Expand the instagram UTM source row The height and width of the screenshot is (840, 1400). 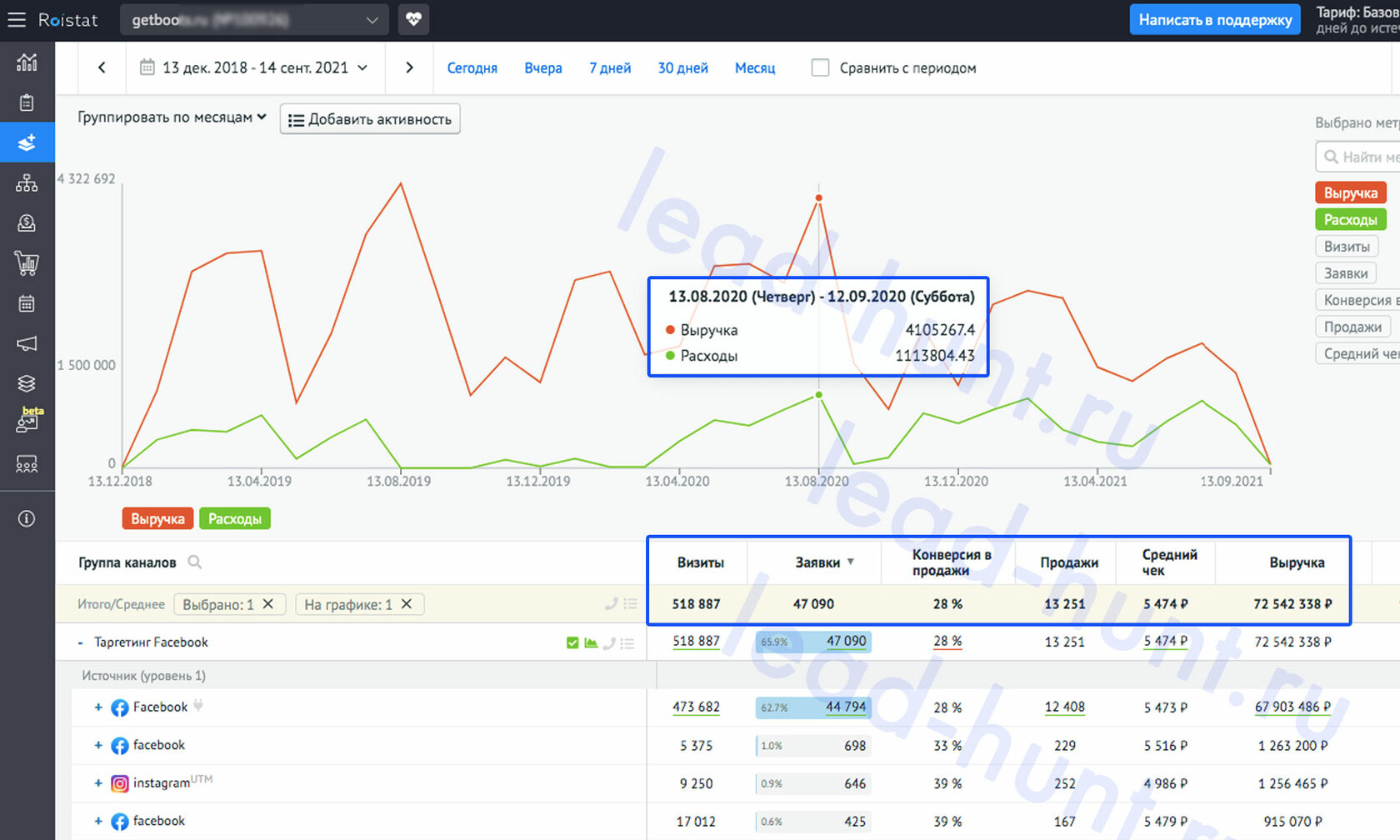pyautogui.click(x=97, y=783)
